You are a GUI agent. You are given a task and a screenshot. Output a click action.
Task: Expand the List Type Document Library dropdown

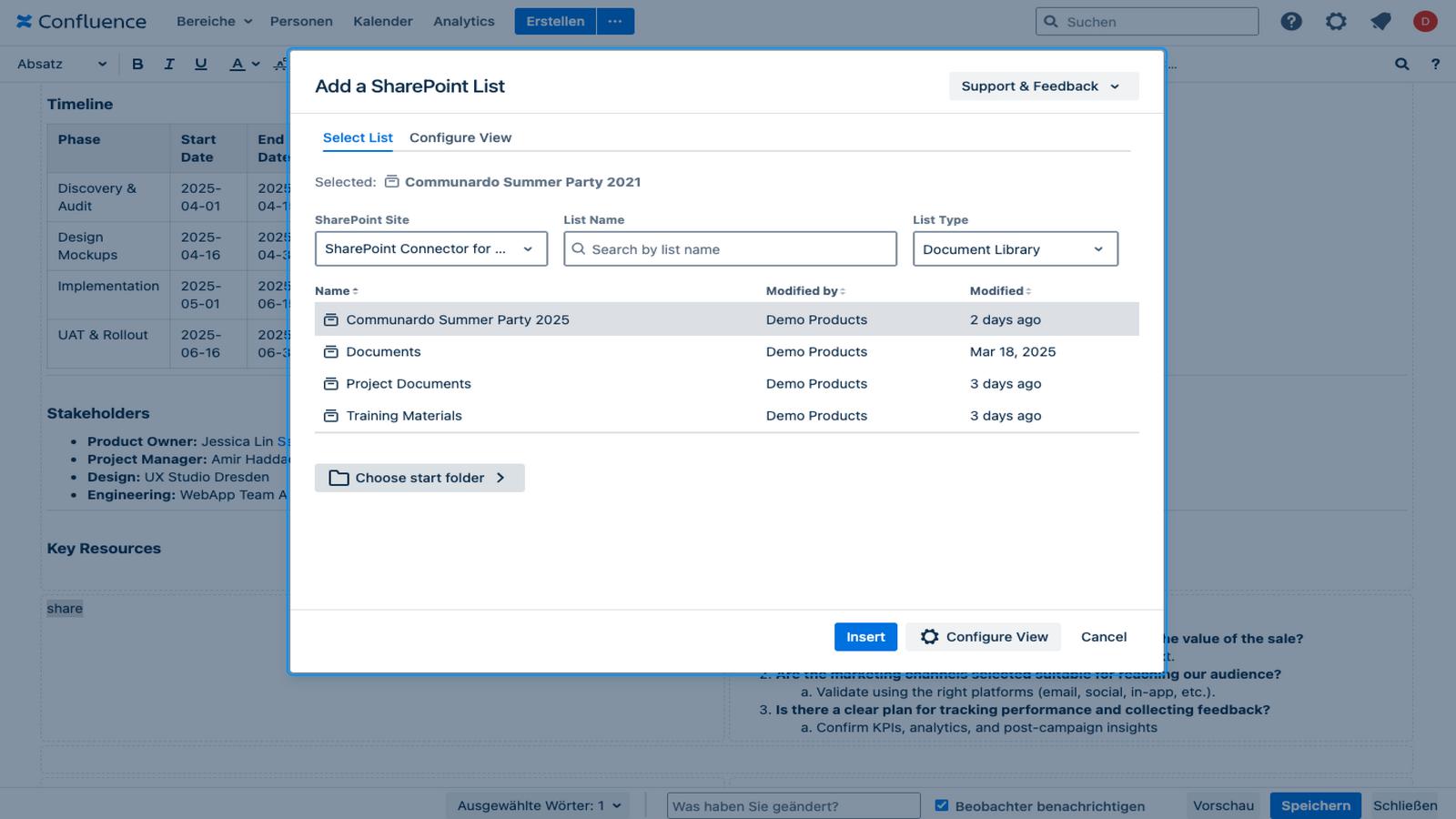pyautogui.click(x=1015, y=249)
